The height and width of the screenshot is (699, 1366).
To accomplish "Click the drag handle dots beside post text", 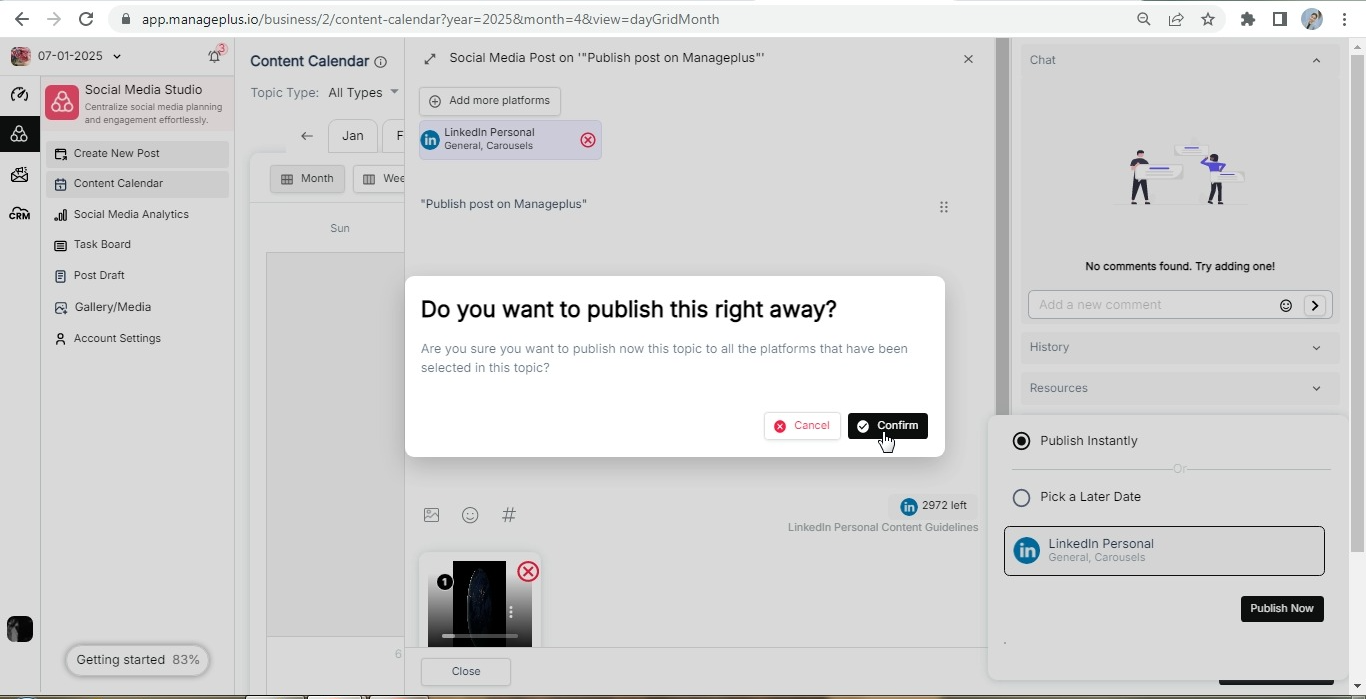I will pyautogui.click(x=944, y=207).
